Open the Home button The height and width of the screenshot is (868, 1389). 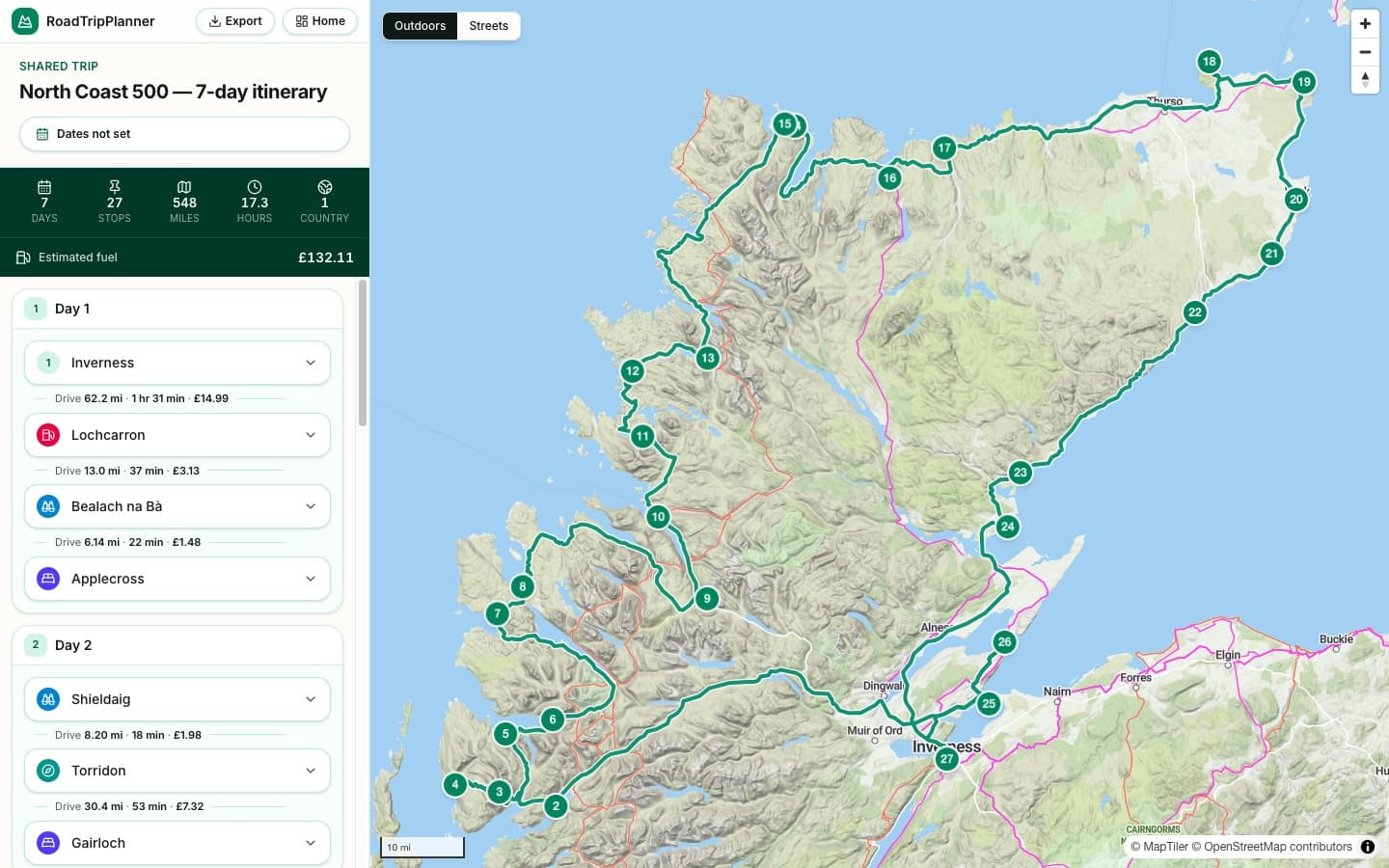pos(320,21)
